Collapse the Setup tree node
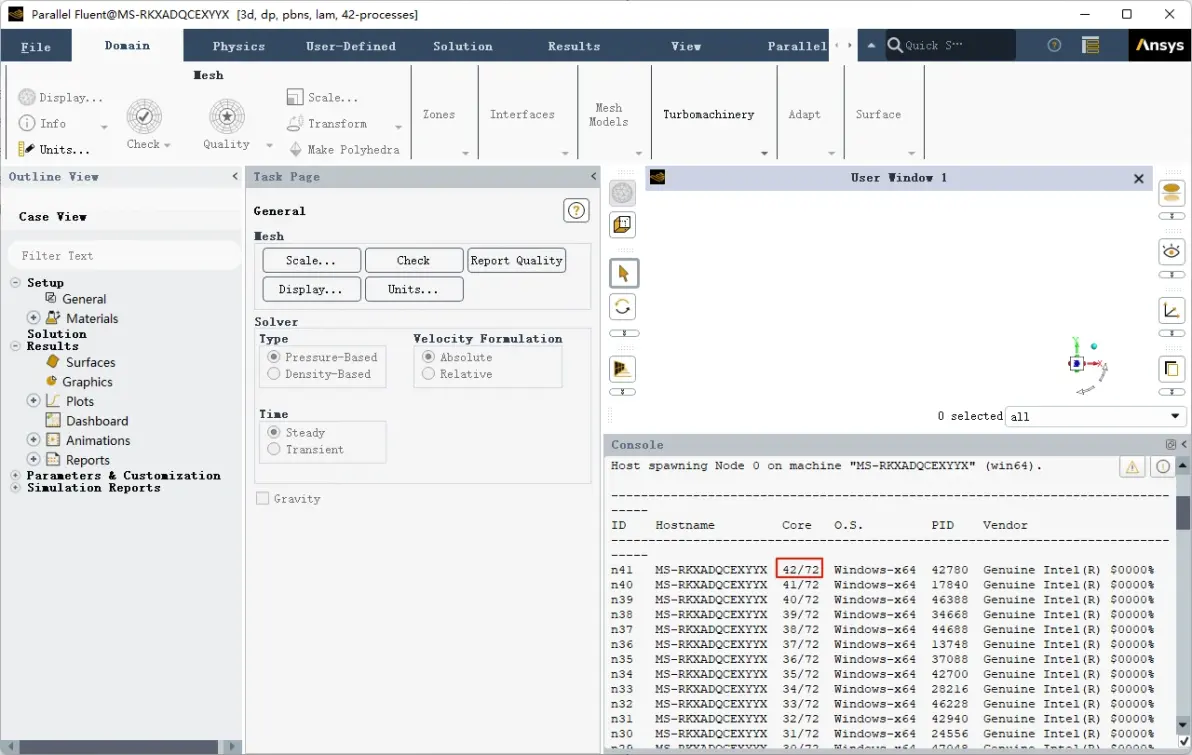Viewport: 1192px width, 755px height. pos(15,282)
